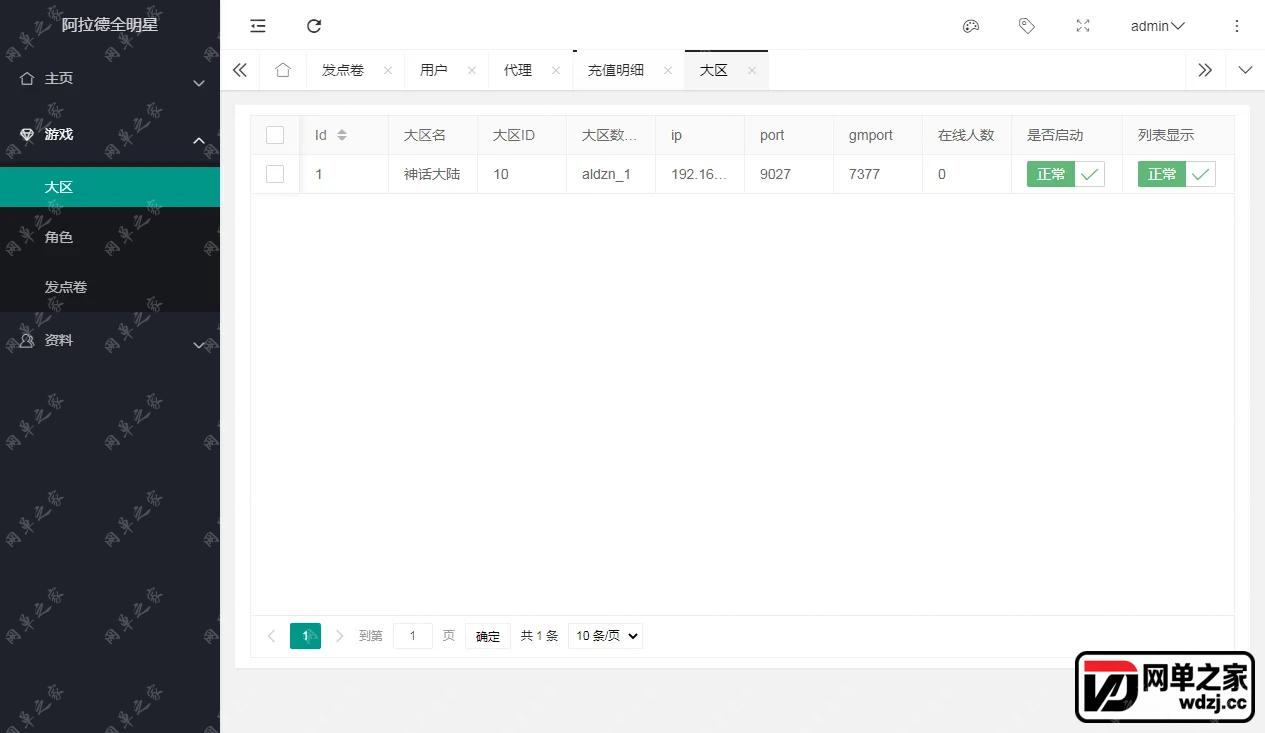Image resolution: width=1265 pixels, height=733 pixels.
Task: Open 角色 in the sidebar
Action: [110, 237]
